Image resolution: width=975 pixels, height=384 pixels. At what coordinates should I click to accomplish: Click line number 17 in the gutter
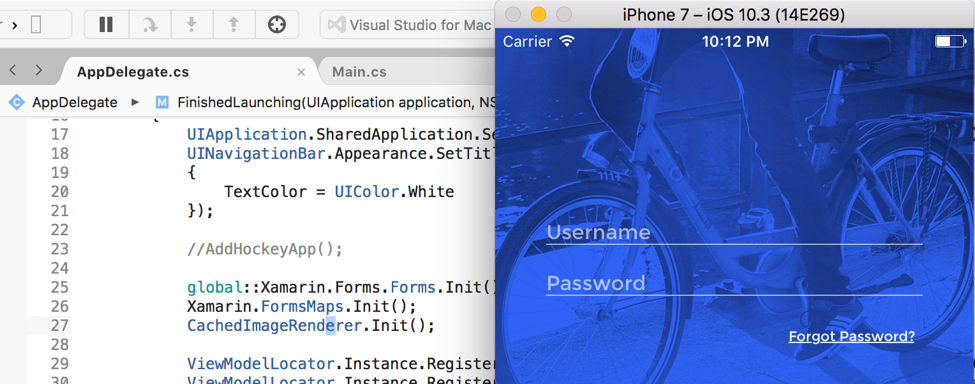tap(59, 134)
